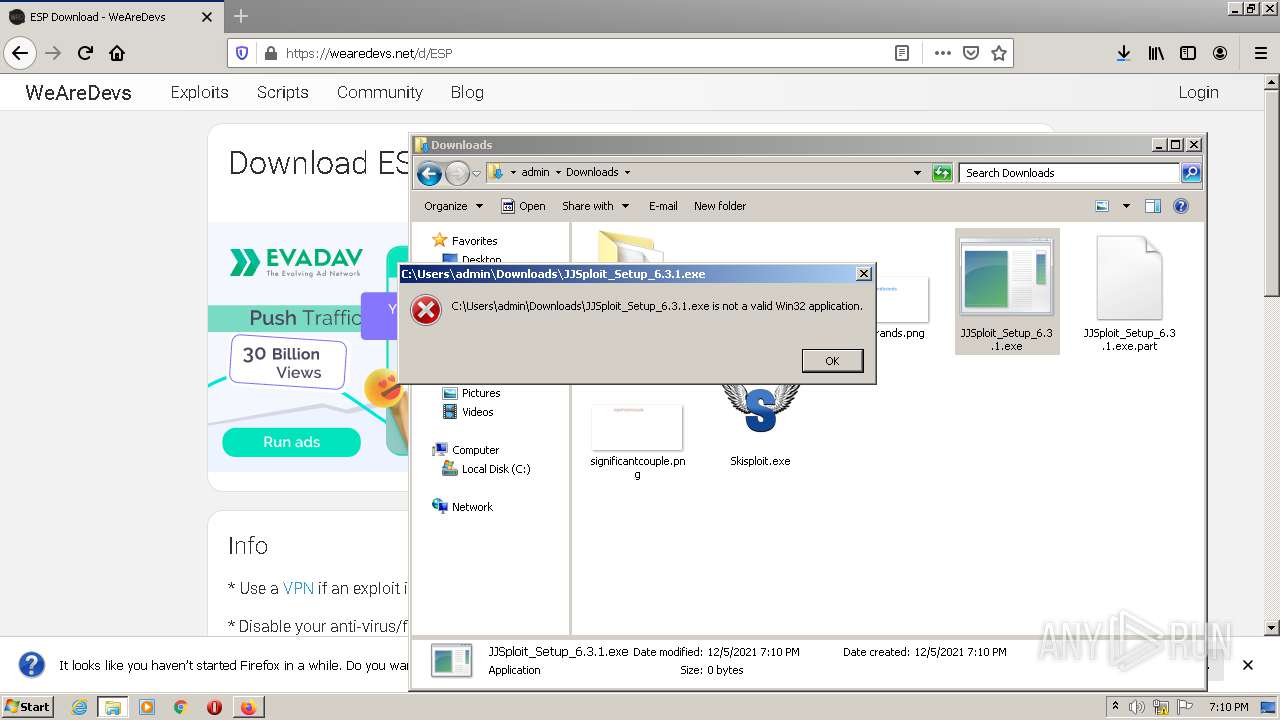1280x720 pixels.
Task: Open Firefox downloads panel
Action: point(1124,53)
